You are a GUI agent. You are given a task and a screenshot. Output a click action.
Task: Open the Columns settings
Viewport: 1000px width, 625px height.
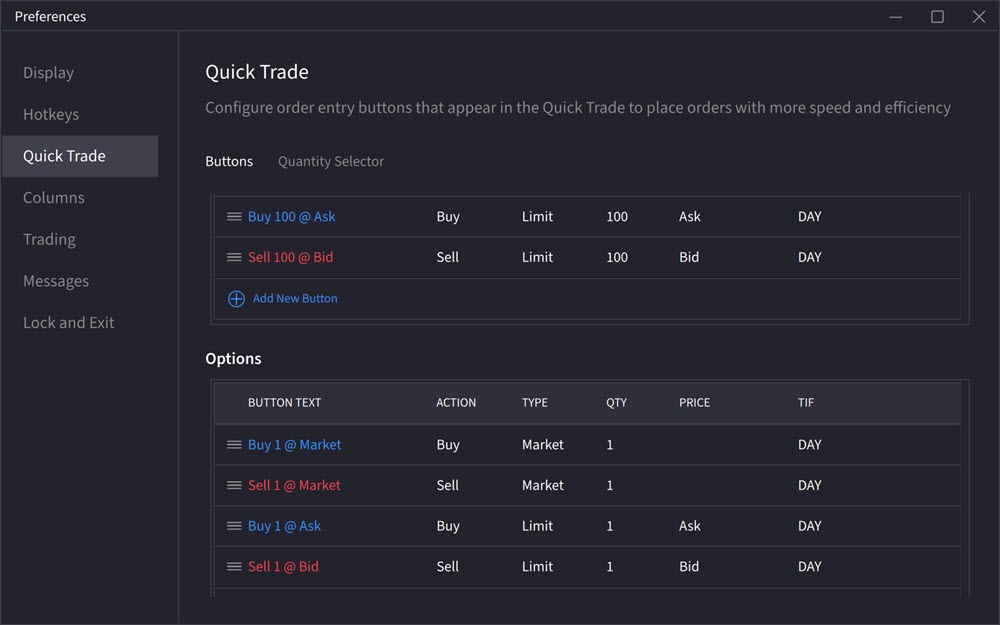click(53, 197)
